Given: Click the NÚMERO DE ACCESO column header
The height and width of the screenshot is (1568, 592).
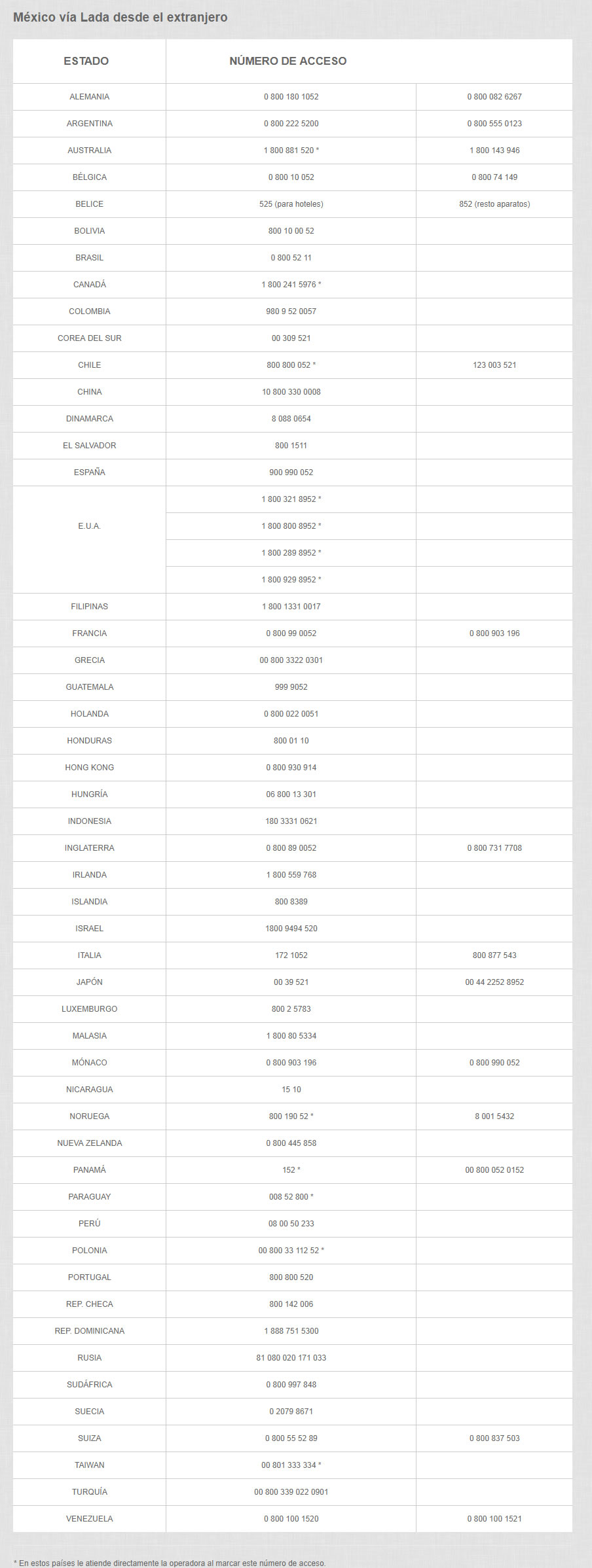Looking at the screenshot, I should [x=287, y=61].
